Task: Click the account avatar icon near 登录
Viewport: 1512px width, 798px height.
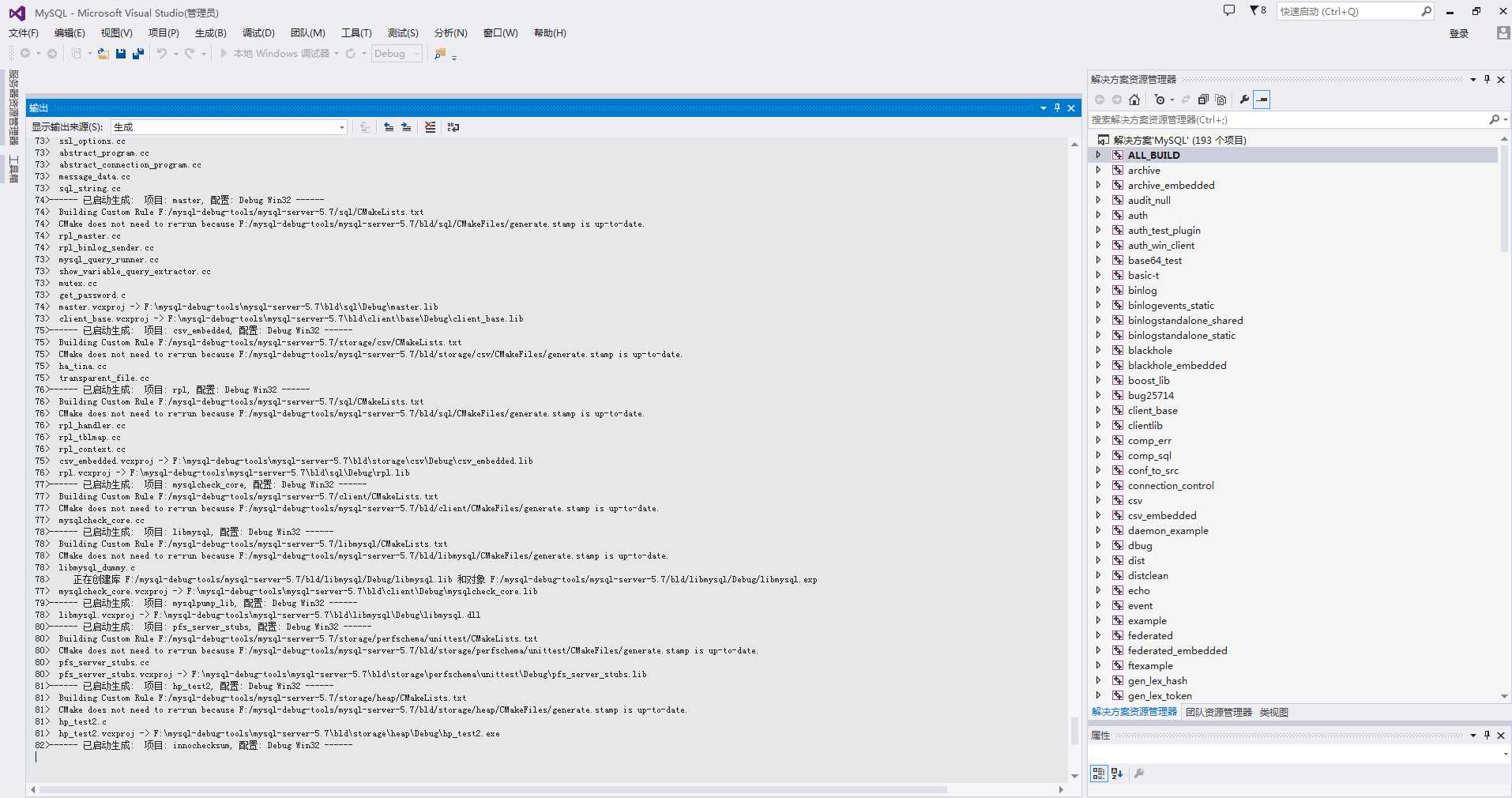Action: click(x=1503, y=32)
